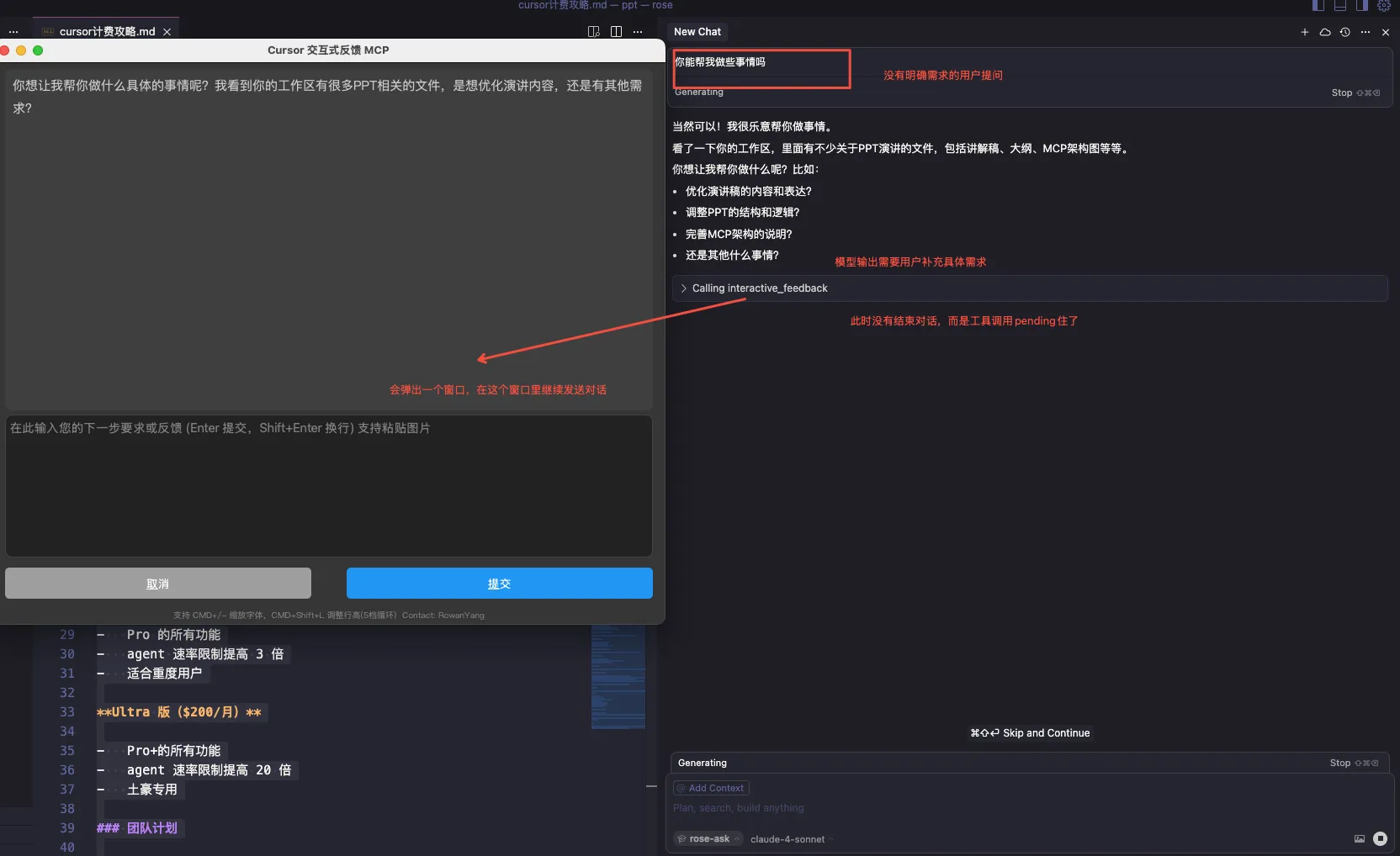Focus the feedback text area in MCP window
The height and width of the screenshot is (856, 1400).
[x=329, y=486]
